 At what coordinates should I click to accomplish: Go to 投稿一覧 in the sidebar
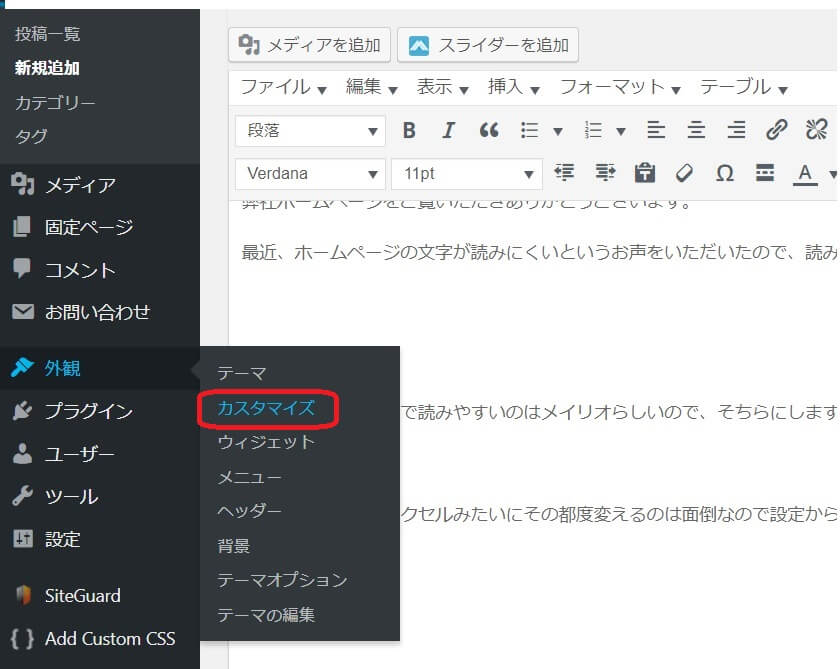(x=47, y=34)
